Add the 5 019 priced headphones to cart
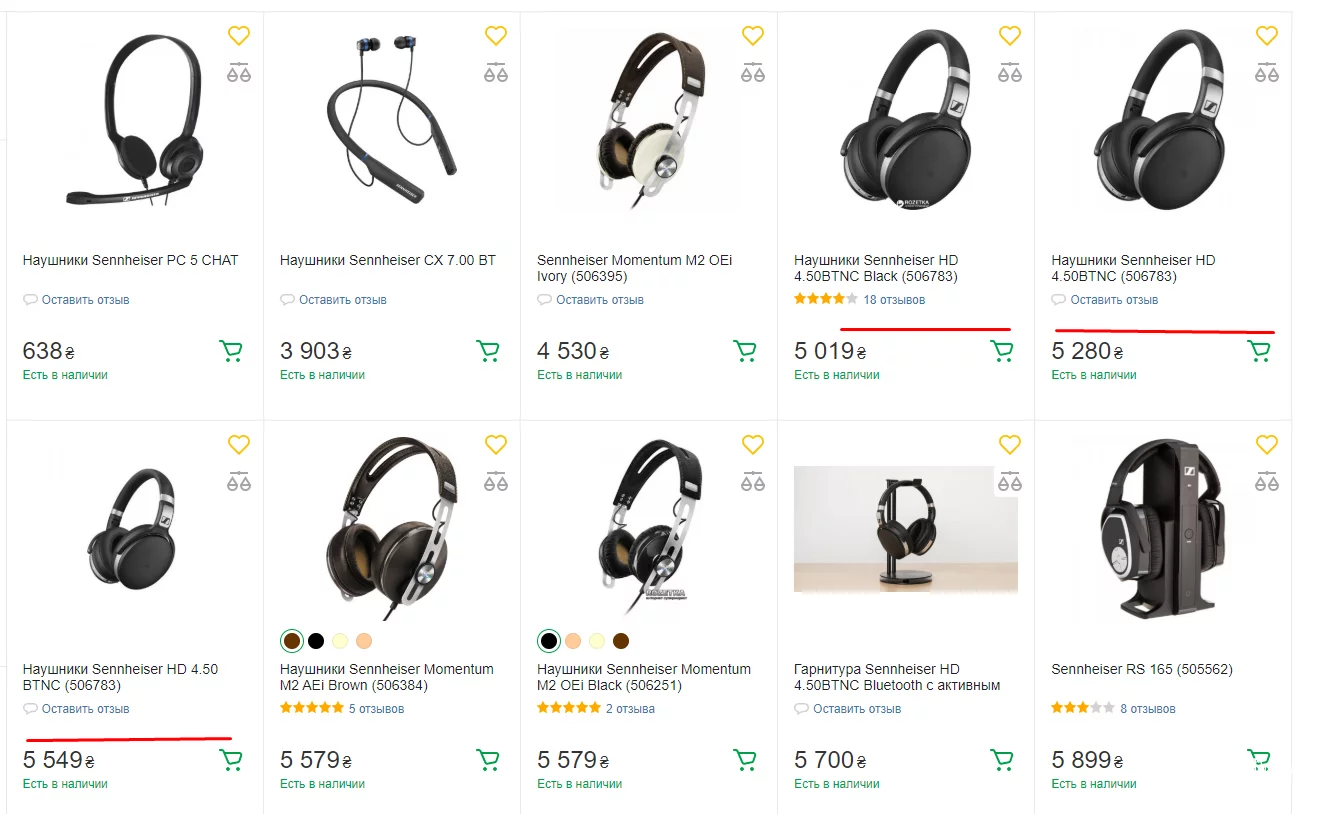Screen dimensions: 1322x814 point(1002,351)
